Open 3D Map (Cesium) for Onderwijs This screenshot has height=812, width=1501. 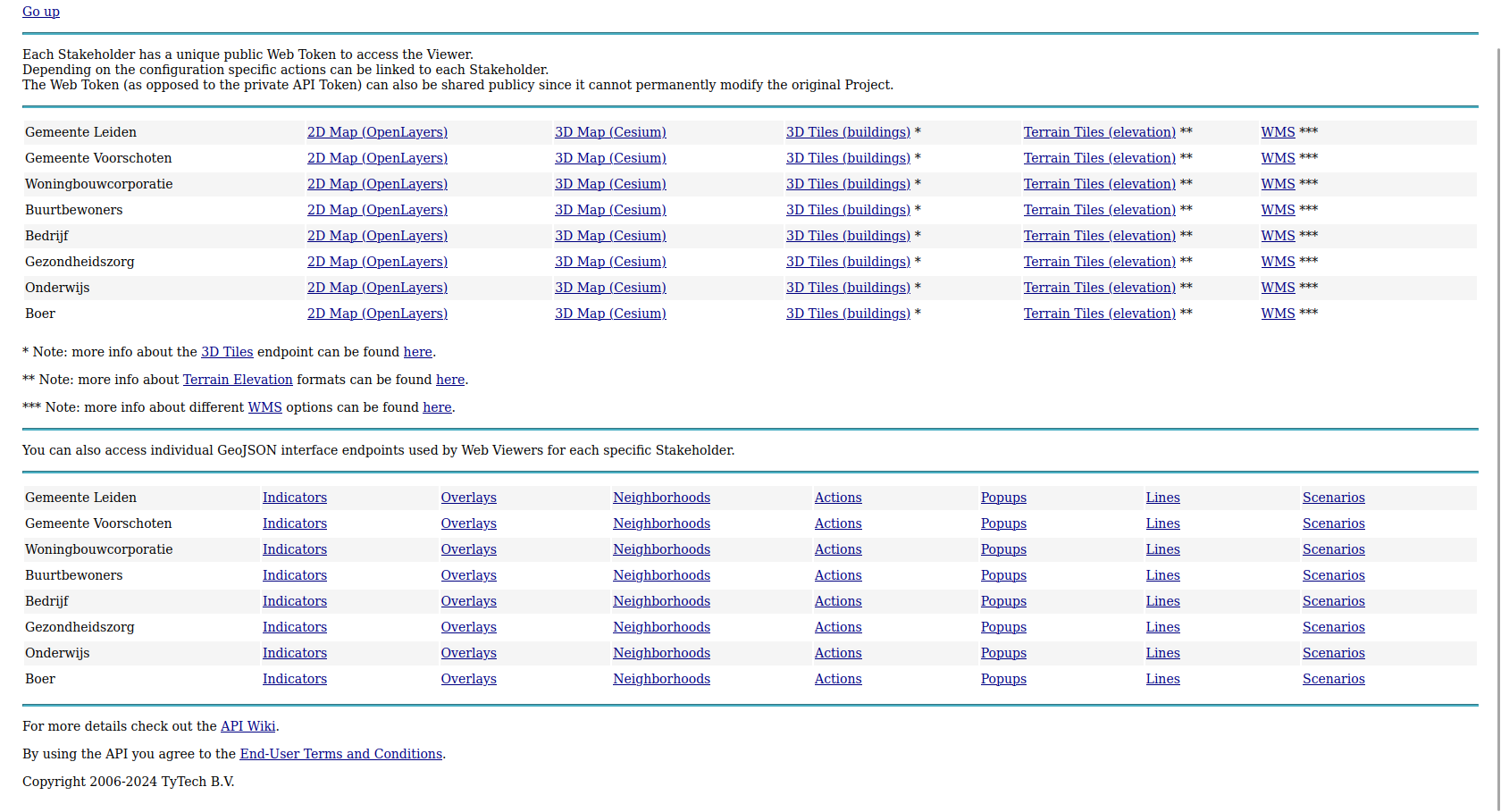[x=610, y=288]
